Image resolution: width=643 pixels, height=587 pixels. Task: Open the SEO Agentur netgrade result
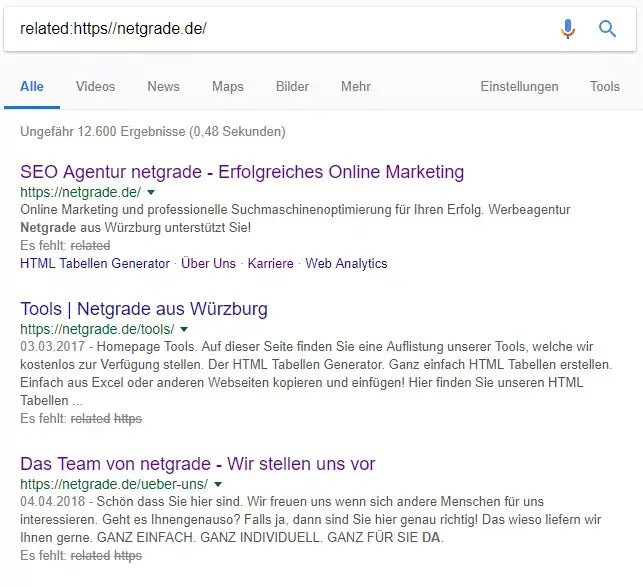[x=242, y=172]
